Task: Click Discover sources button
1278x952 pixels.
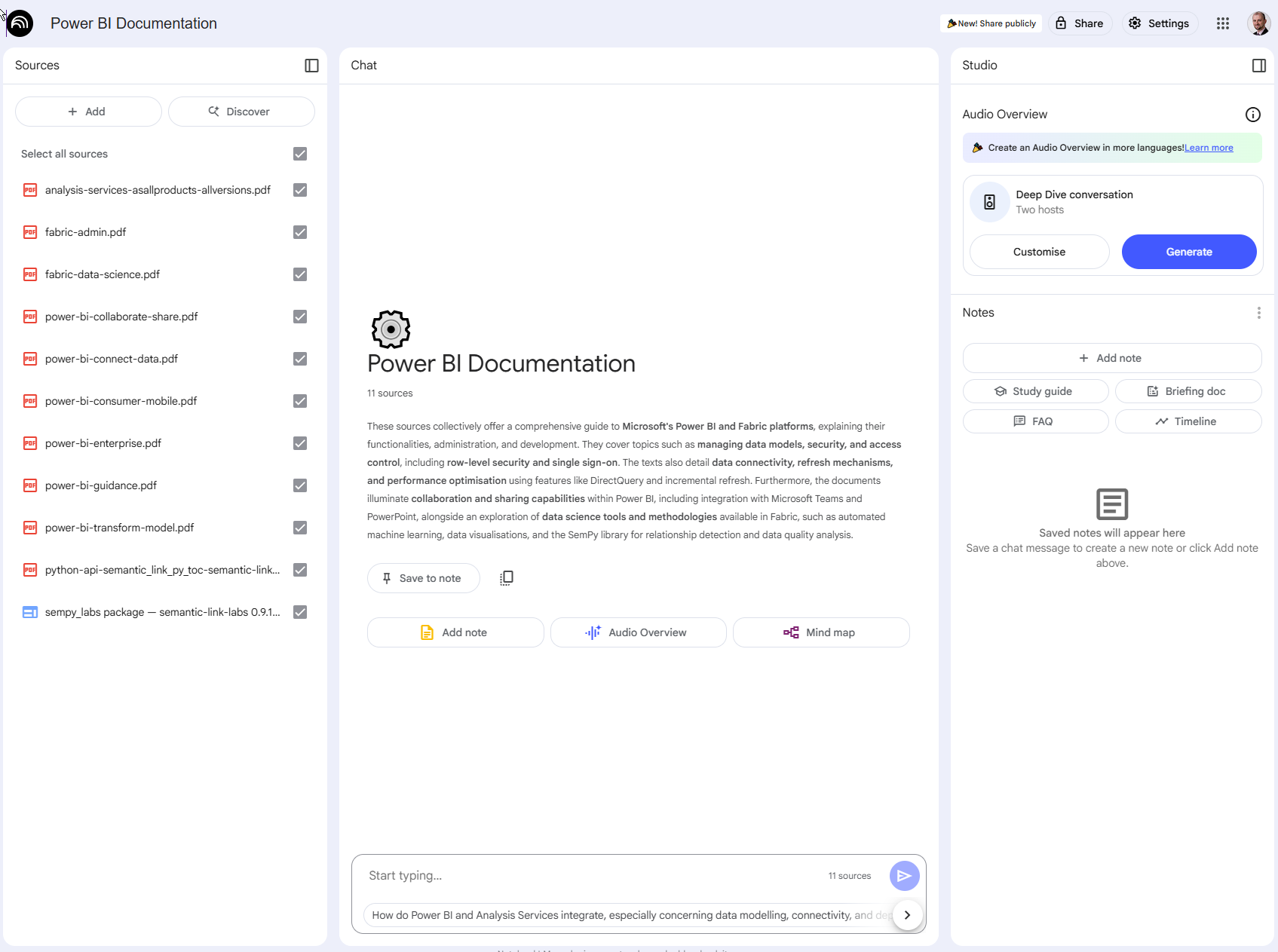Action: click(241, 112)
